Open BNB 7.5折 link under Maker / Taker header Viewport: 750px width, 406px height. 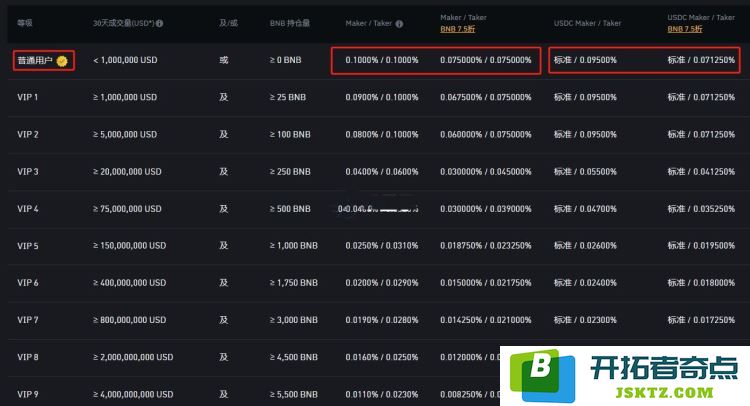click(x=457, y=29)
